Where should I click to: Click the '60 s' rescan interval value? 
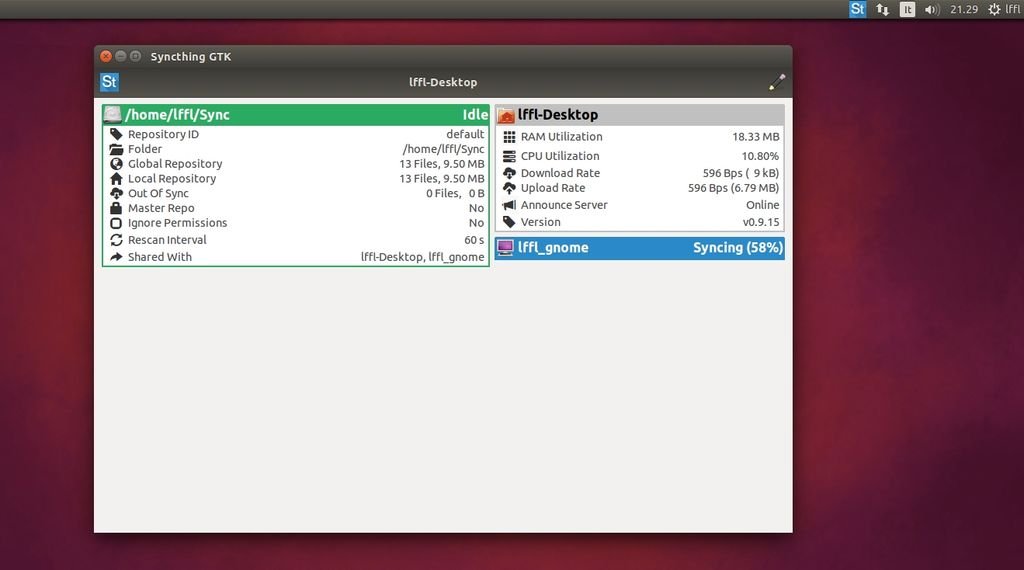pos(474,240)
